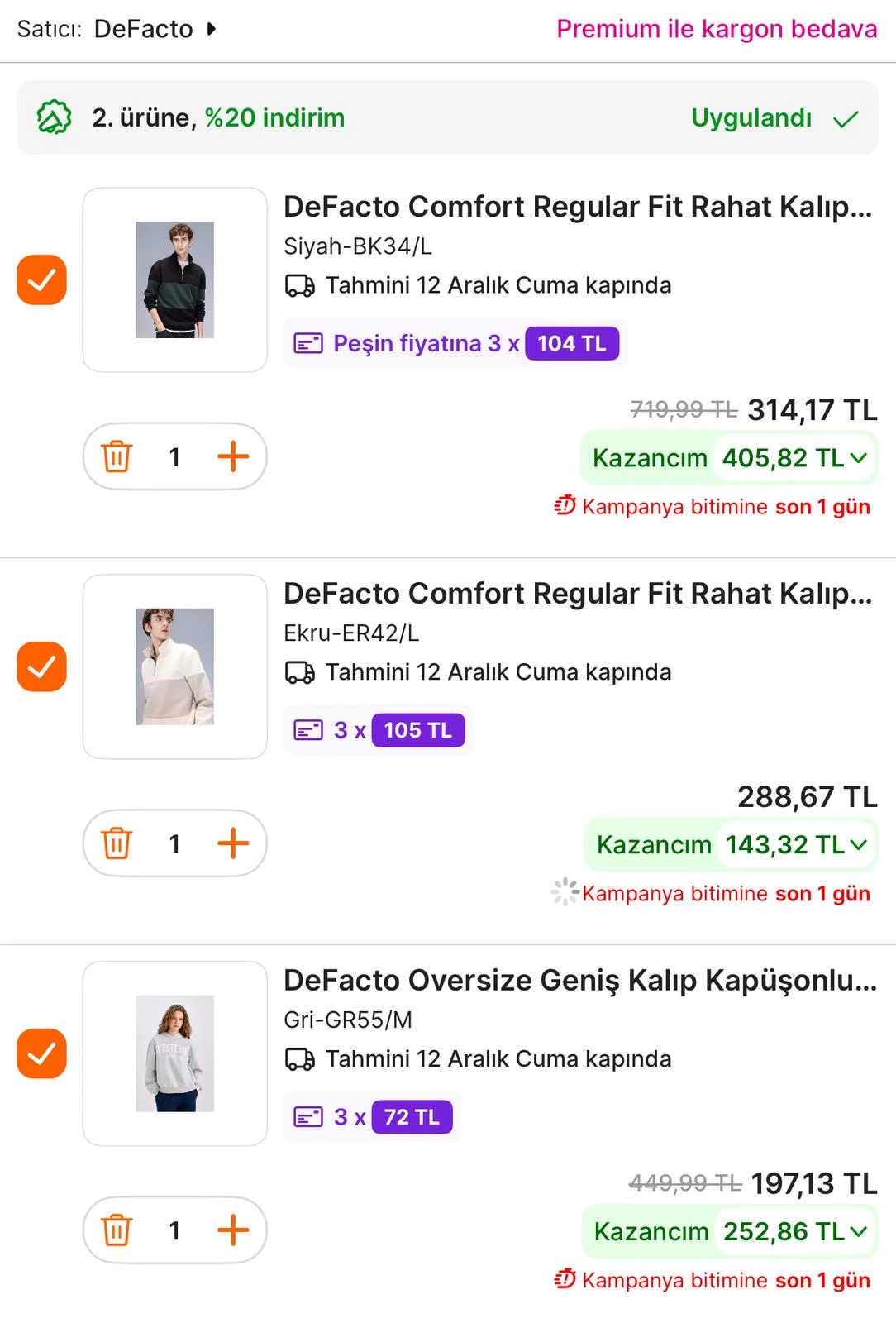View the gray hoodie product thumbnail

pos(174,1053)
